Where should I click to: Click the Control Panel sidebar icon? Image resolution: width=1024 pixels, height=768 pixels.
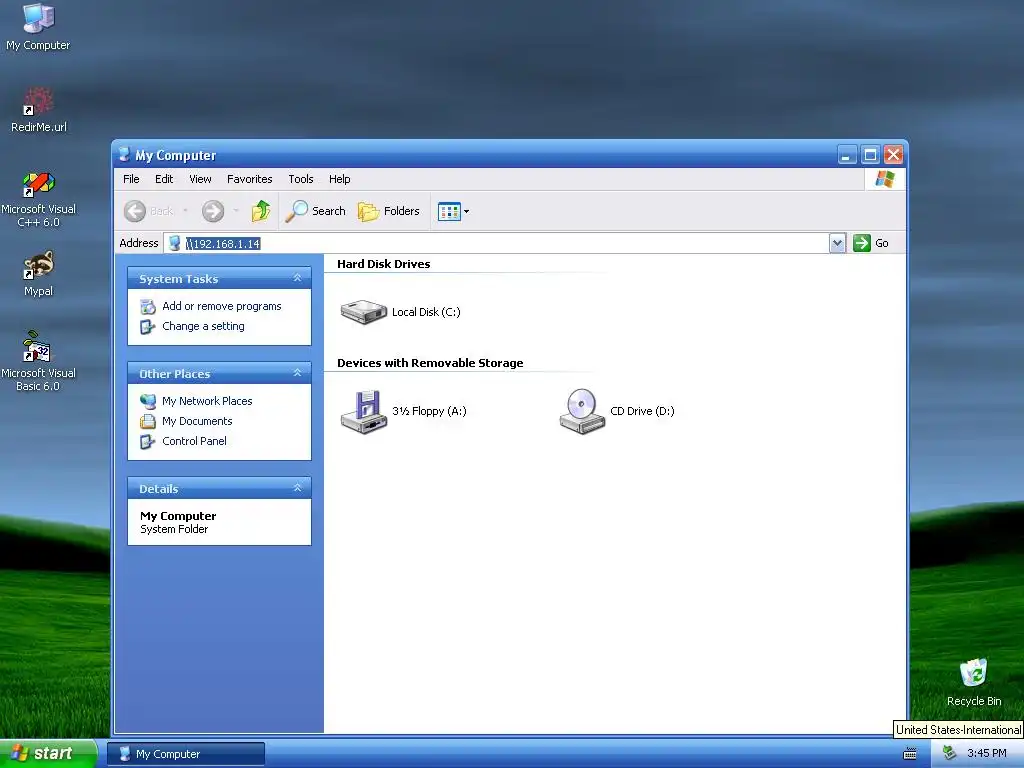coord(148,441)
